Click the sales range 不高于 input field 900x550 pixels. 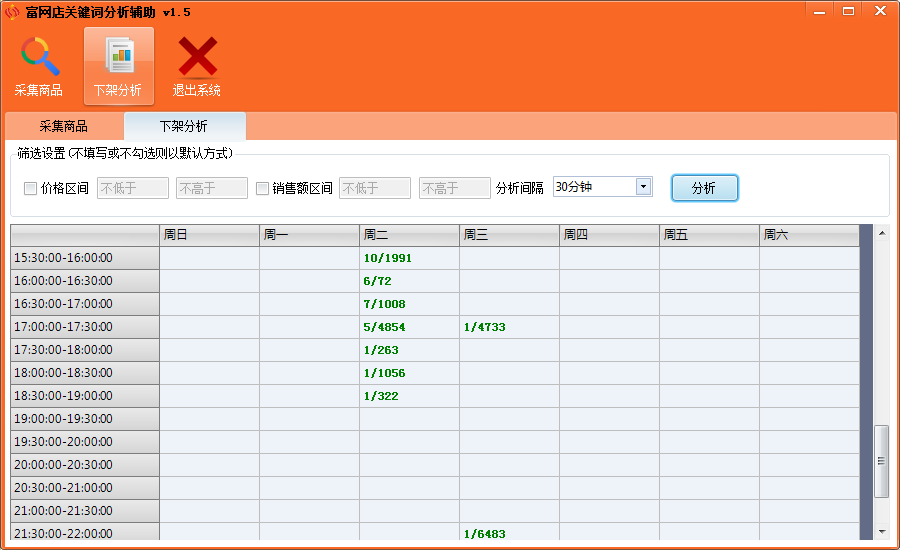click(454, 188)
